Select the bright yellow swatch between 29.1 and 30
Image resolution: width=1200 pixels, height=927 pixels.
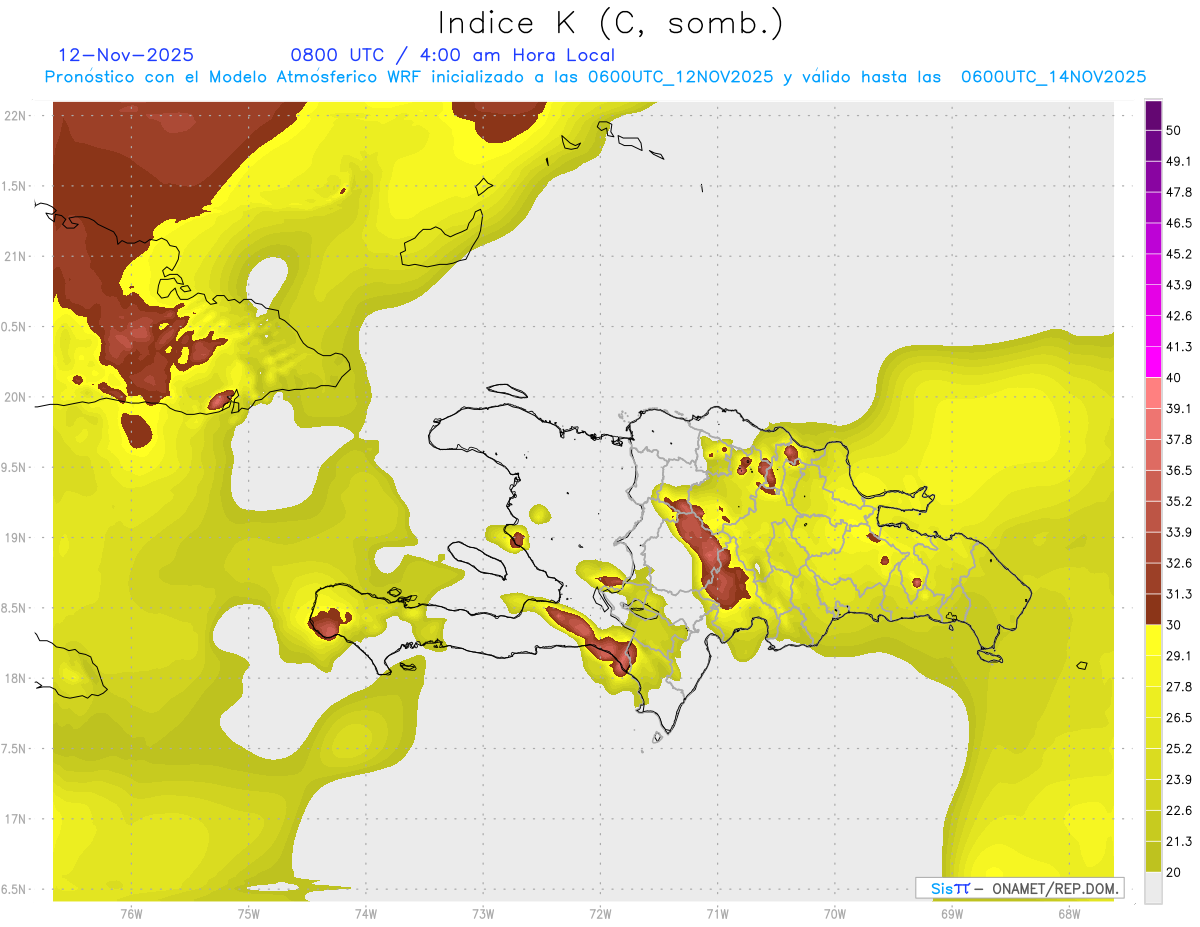click(1153, 640)
